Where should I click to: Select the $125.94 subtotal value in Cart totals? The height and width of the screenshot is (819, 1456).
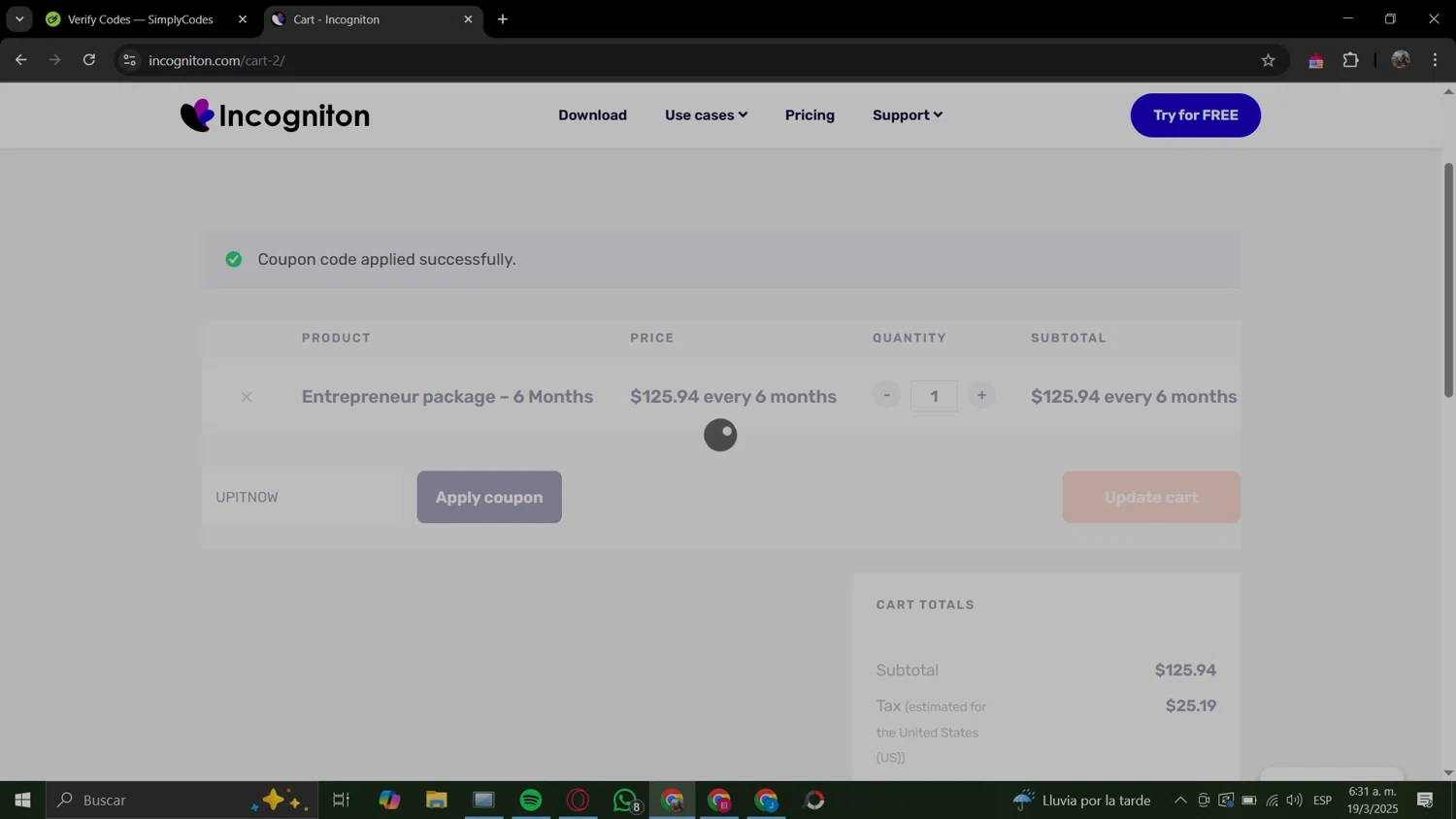point(1185,671)
